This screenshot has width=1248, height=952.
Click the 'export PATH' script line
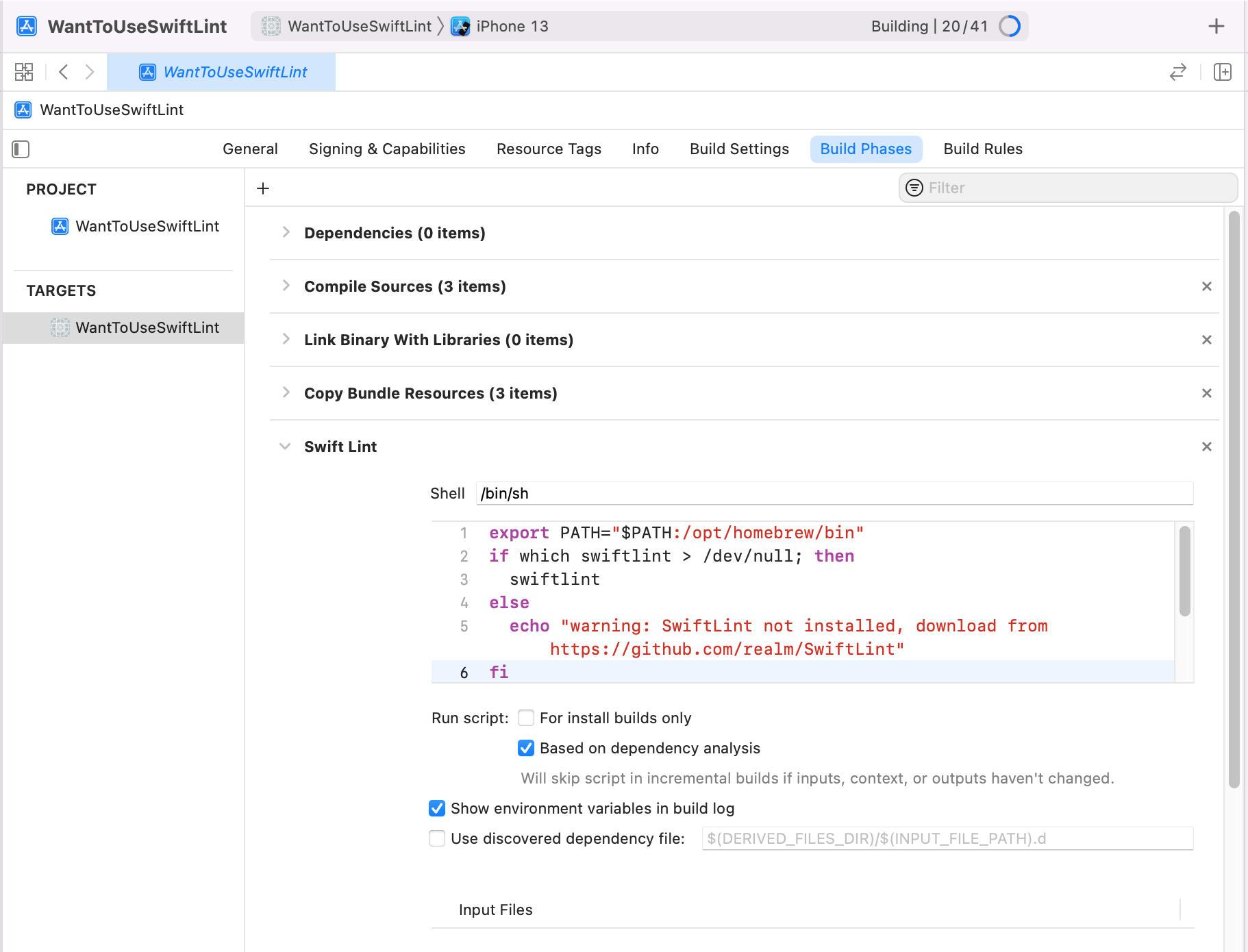[677, 533]
